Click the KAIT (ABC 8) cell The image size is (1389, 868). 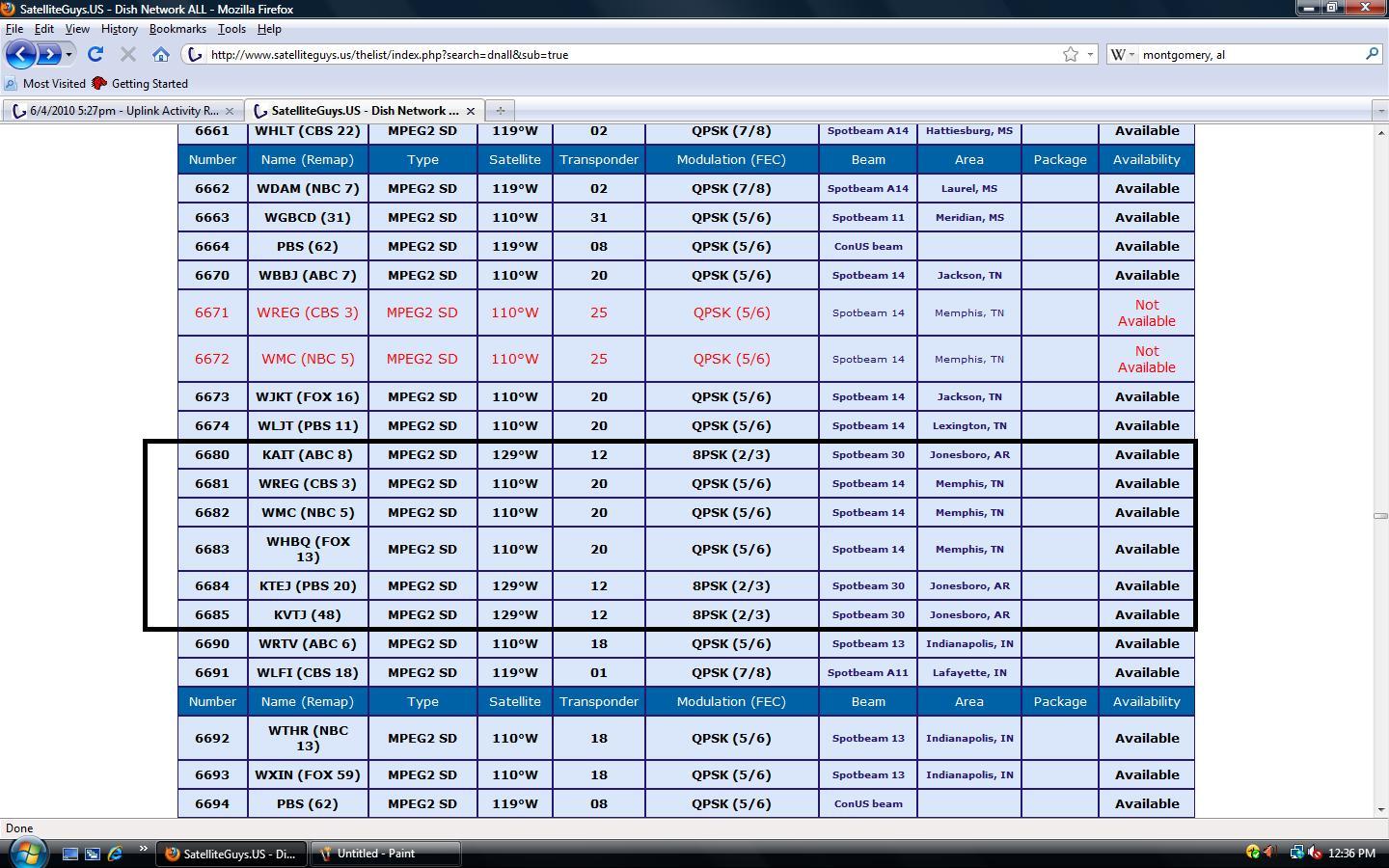tap(308, 454)
